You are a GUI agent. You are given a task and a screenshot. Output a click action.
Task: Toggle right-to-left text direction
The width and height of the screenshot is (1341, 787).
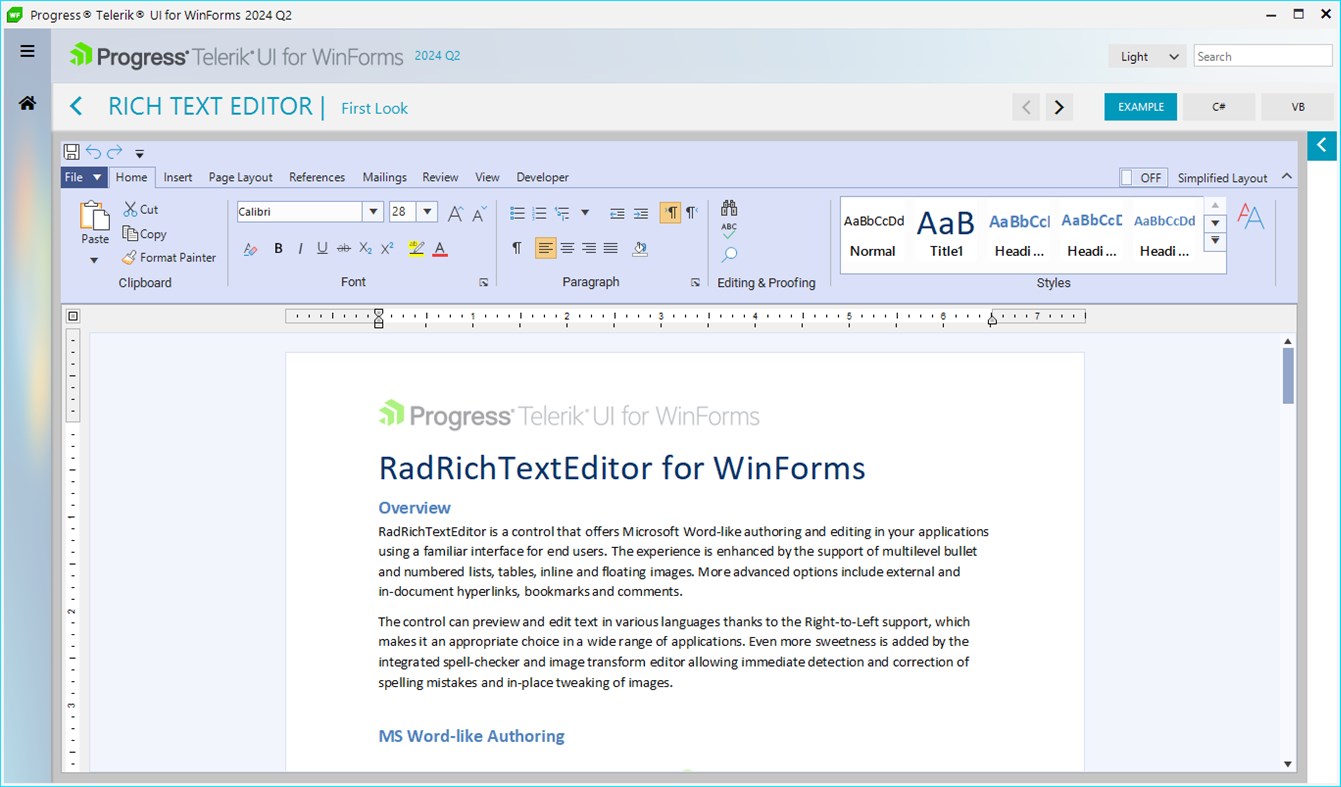(x=692, y=213)
